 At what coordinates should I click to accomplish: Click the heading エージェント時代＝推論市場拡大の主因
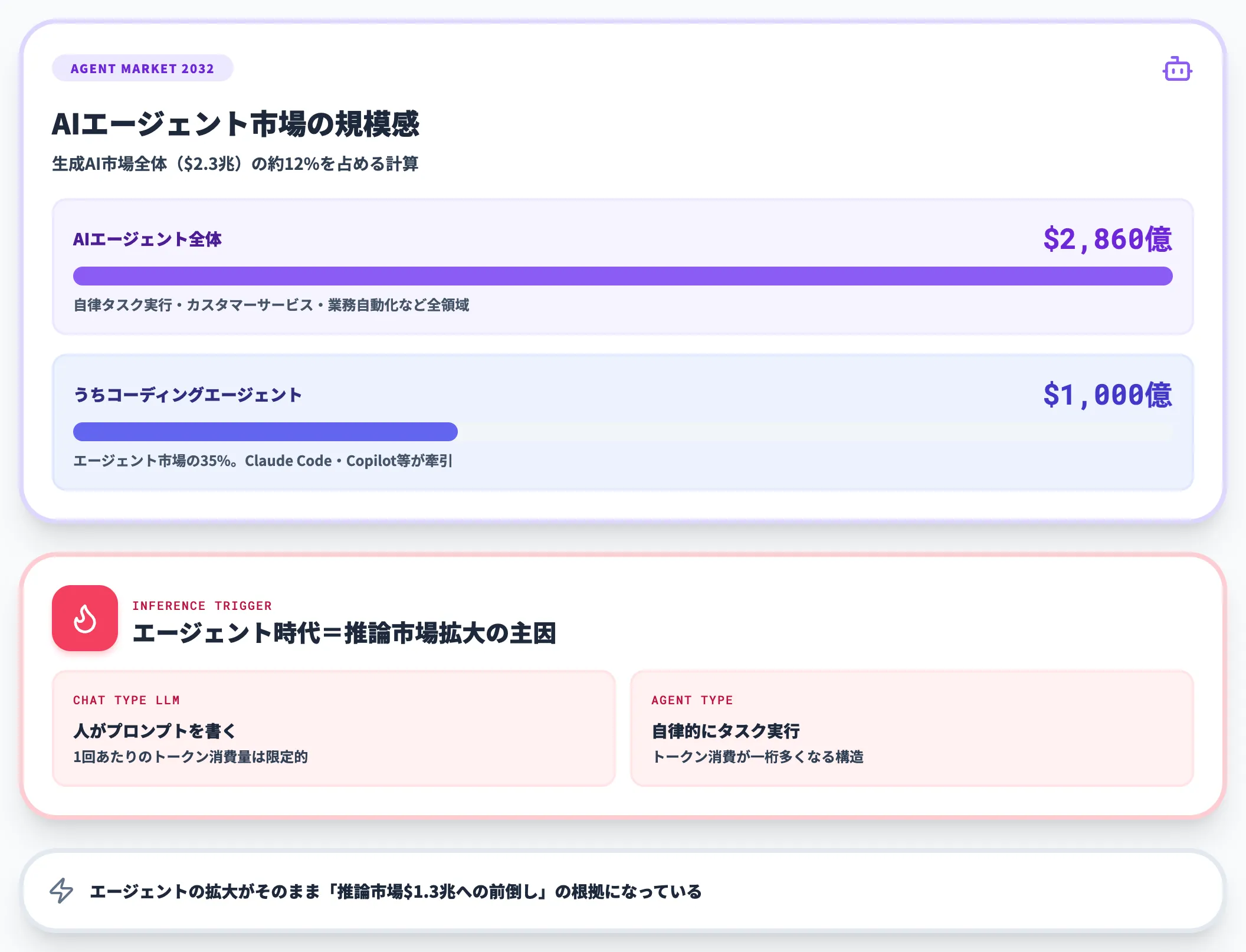(344, 633)
